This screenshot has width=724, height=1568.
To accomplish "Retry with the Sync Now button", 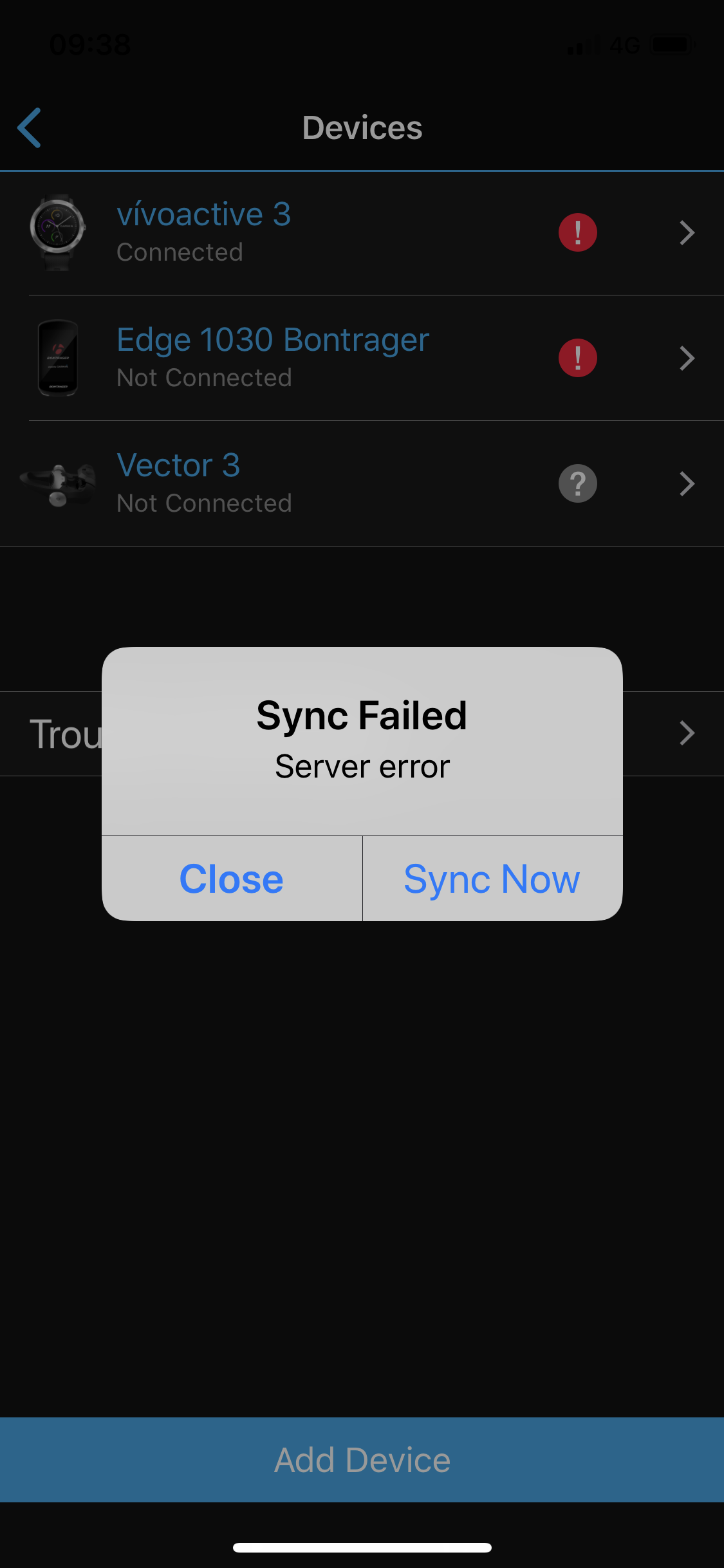I will pyautogui.click(x=492, y=879).
